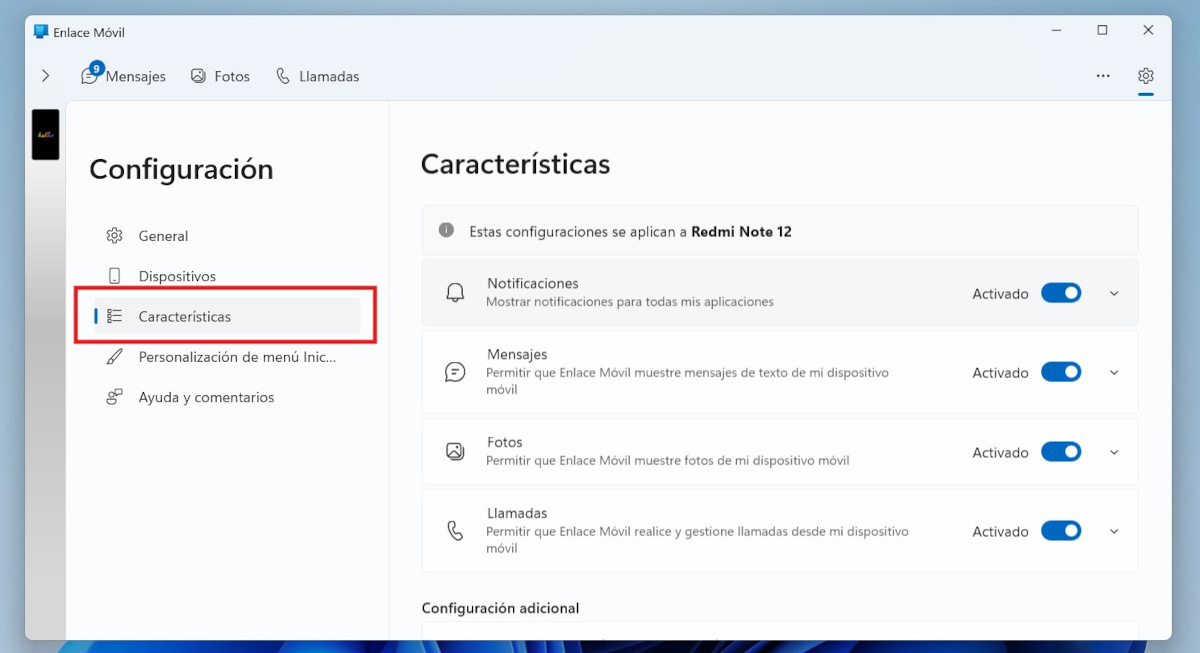
Task: Click the Mensajes speech bubble icon in list
Action: pyautogui.click(x=455, y=372)
